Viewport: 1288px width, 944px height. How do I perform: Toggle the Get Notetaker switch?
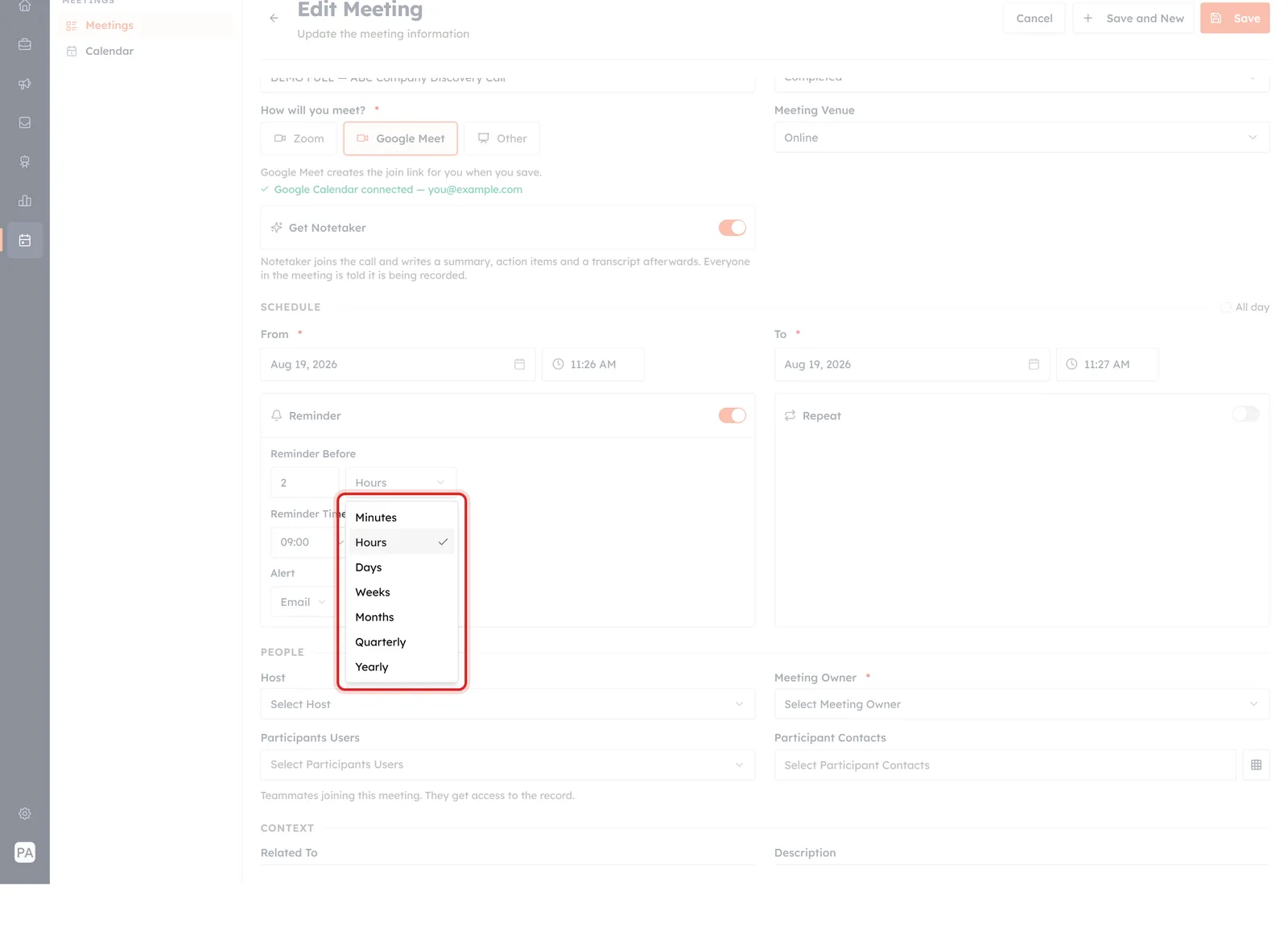coord(733,228)
